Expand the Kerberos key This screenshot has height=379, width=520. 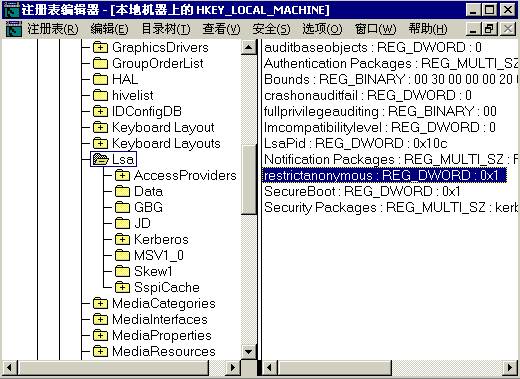[x=122, y=239]
